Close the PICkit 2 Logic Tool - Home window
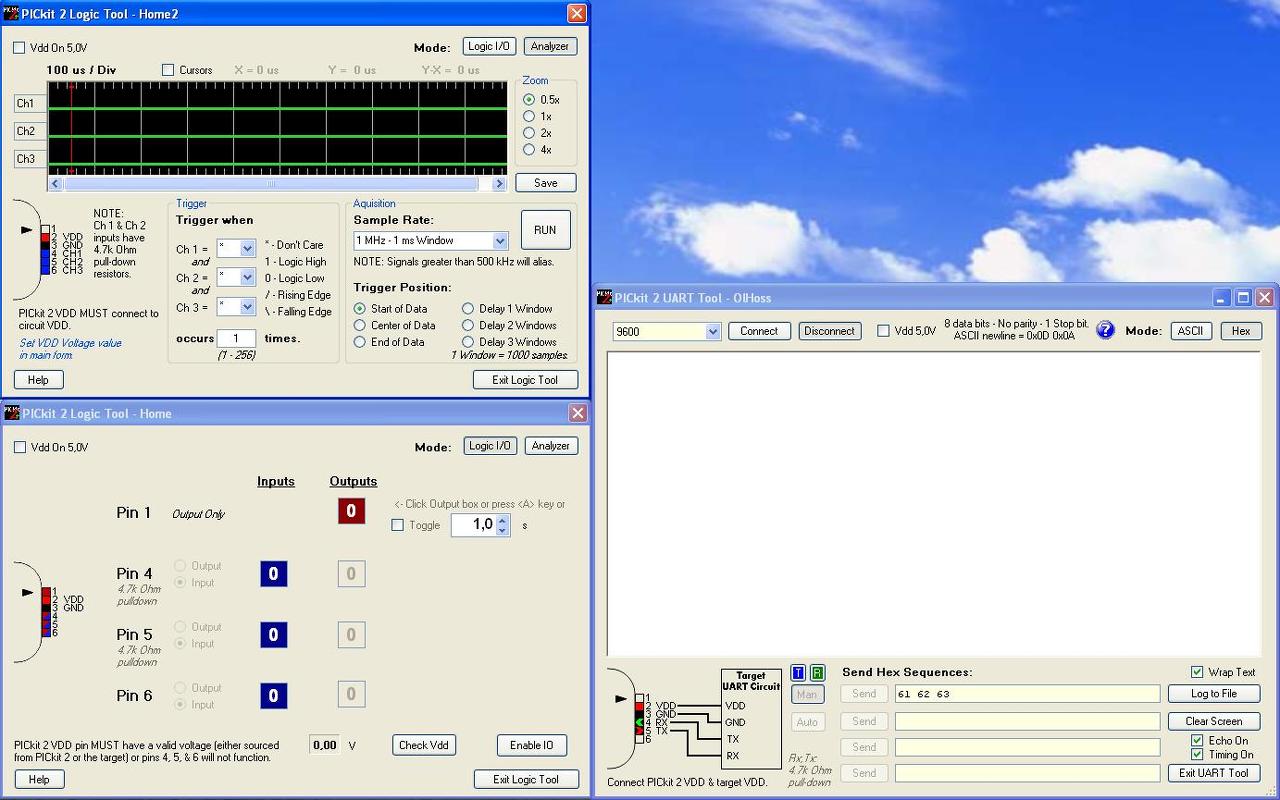This screenshot has width=1280, height=800. (578, 413)
